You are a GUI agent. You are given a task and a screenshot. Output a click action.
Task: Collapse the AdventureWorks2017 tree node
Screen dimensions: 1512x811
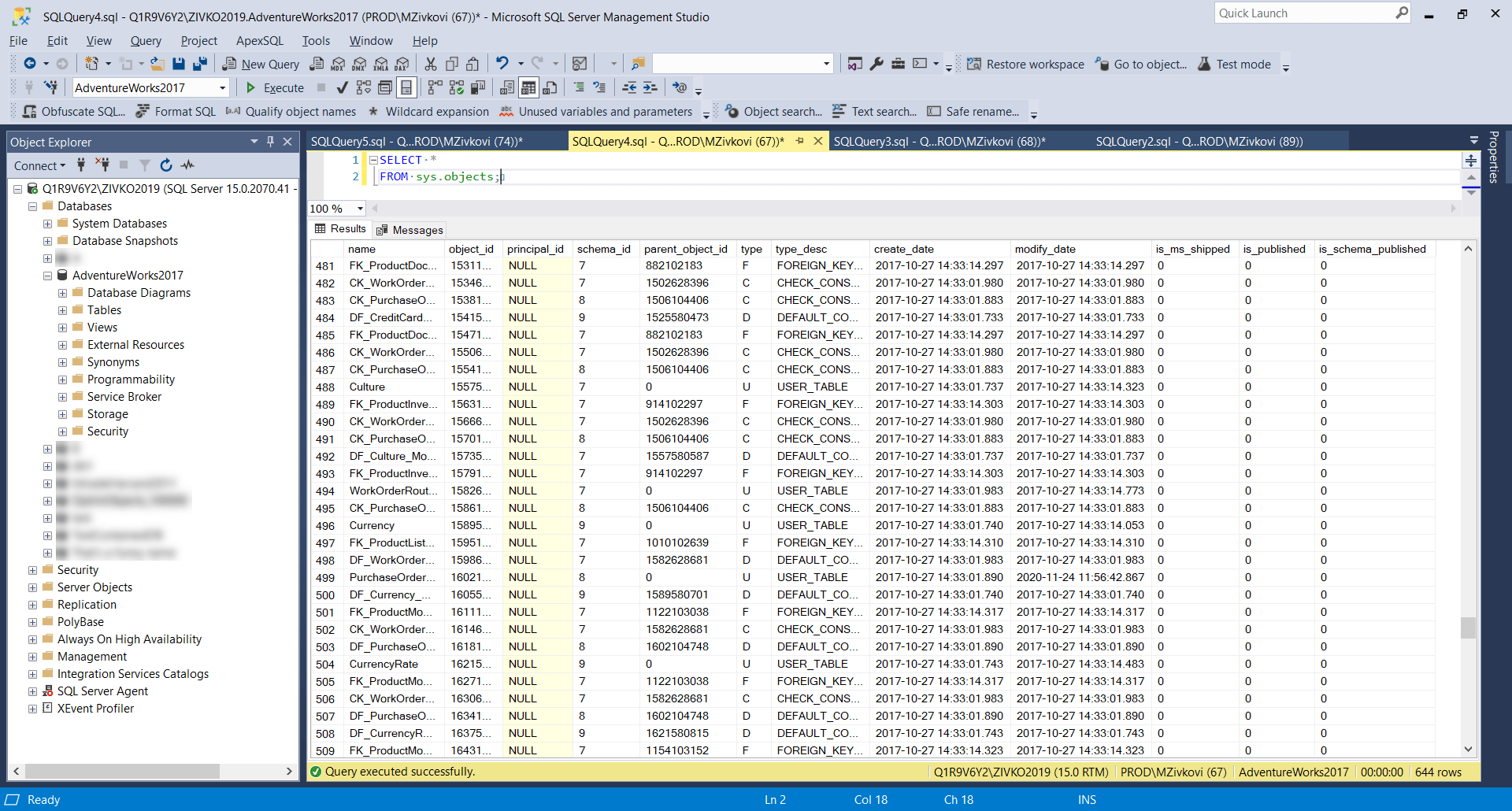[x=47, y=275]
